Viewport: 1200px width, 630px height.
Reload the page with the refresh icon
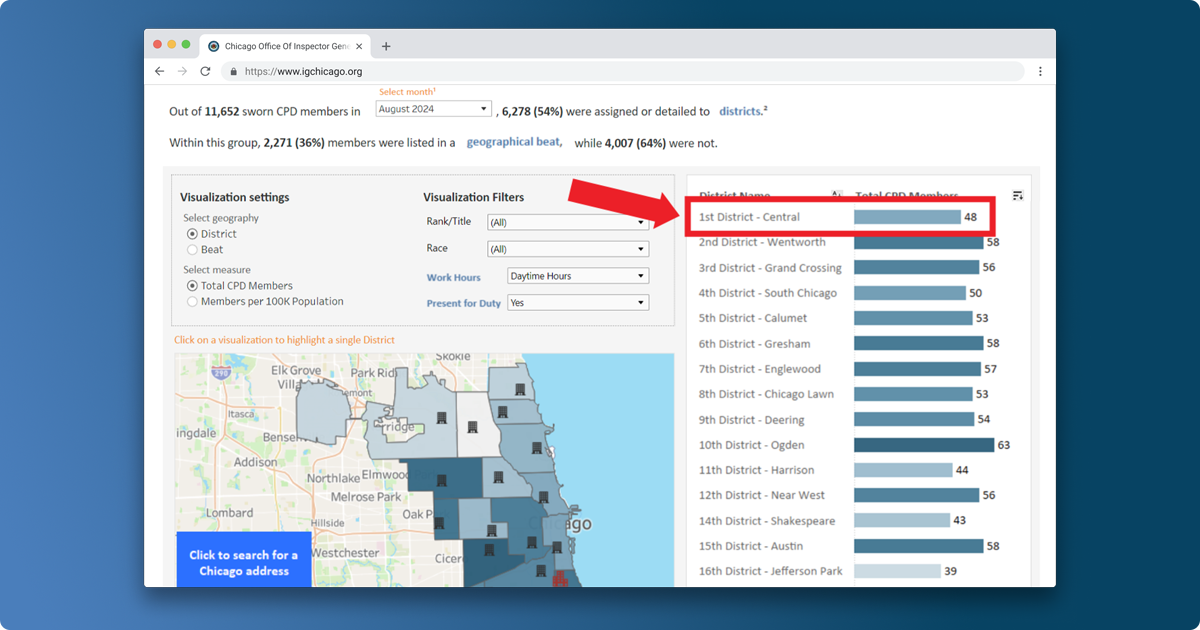(x=205, y=72)
